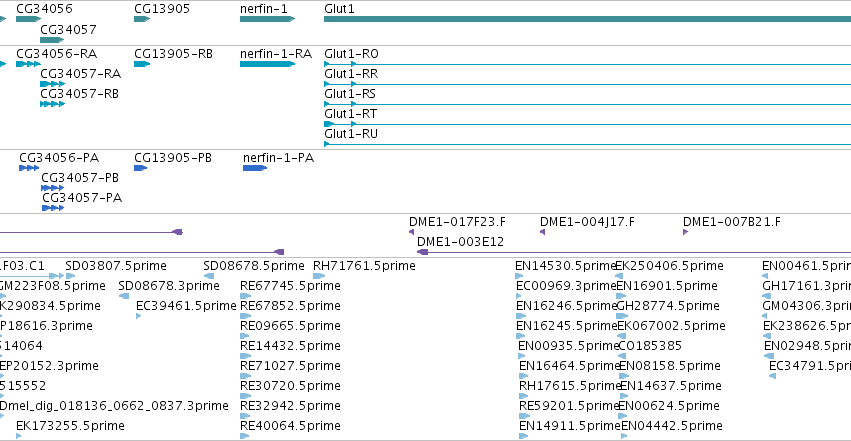The height and width of the screenshot is (441, 851).
Task: Pick EST EN08158.5prime
Action: (670, 366)
